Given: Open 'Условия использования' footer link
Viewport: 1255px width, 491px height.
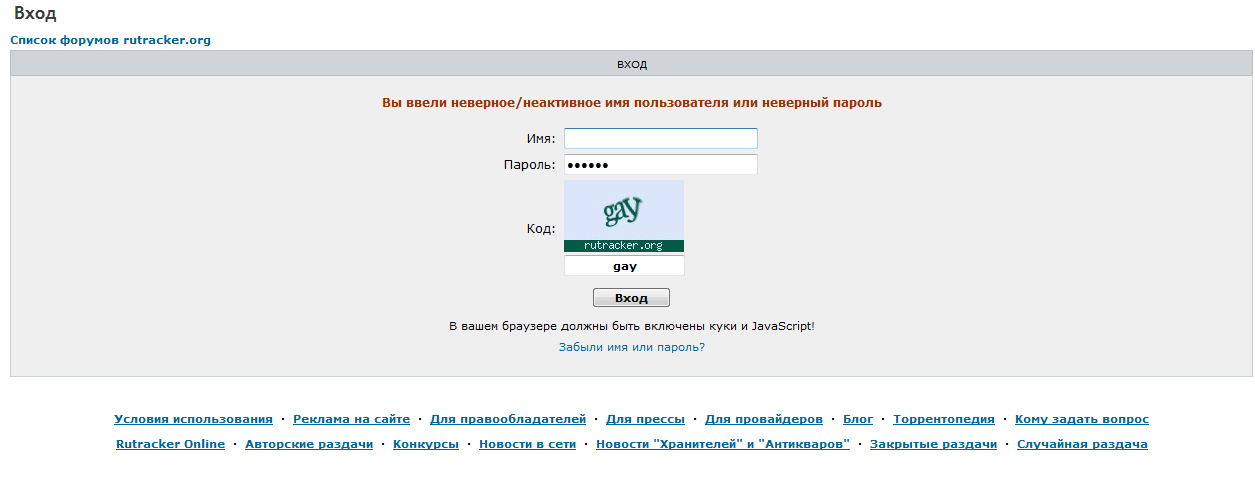Looking at the screenshot, I should [193, 419].
